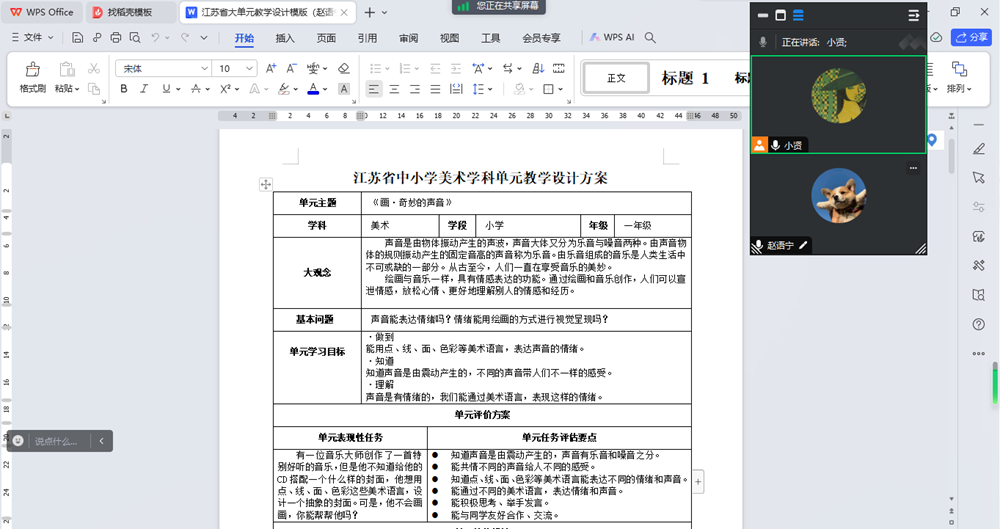This screenshot has width=1000, height=529.
Task: Open the 审阅 (Review) ribbon tab
Action: [408, 38]
